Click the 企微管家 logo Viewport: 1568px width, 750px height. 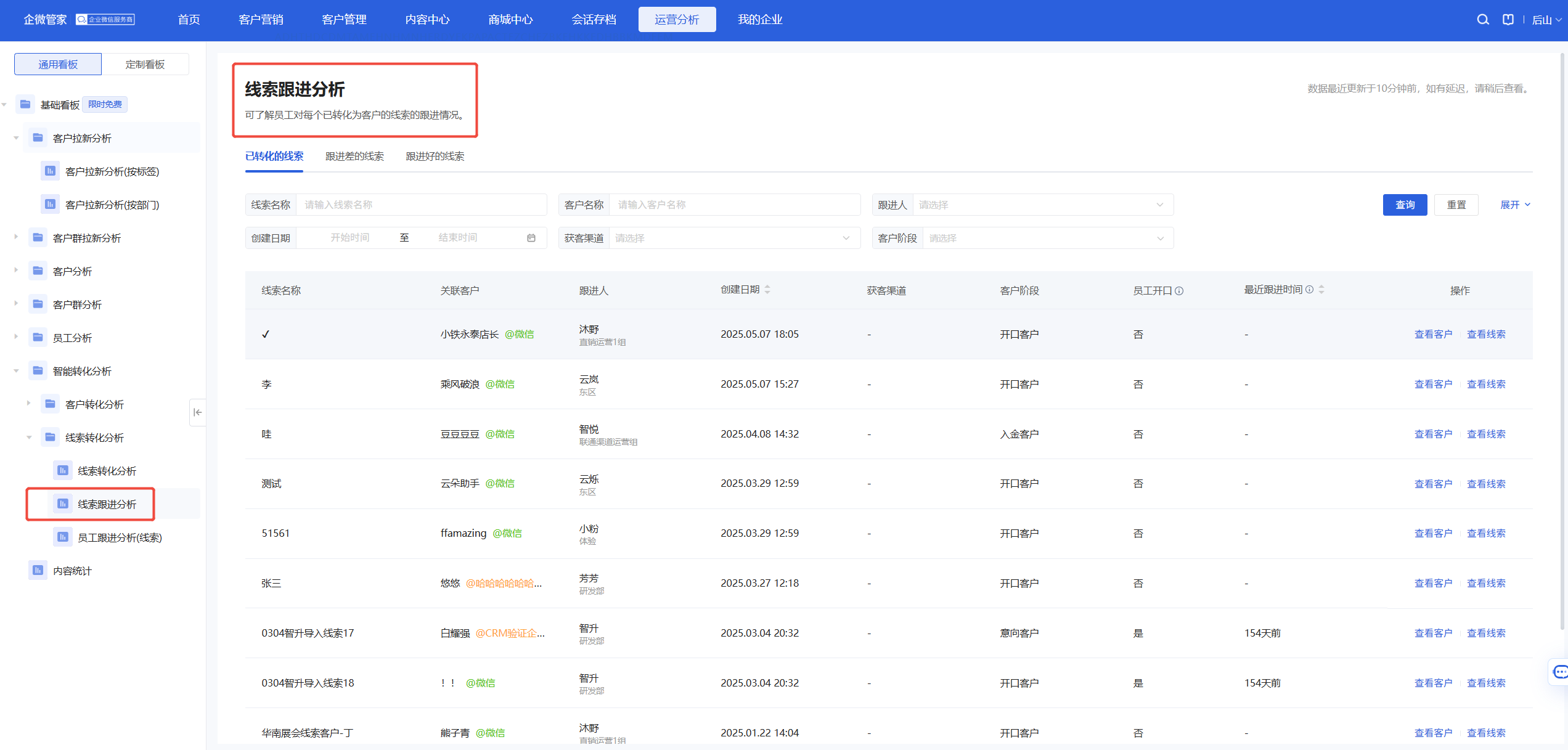[x=45, y=20]
